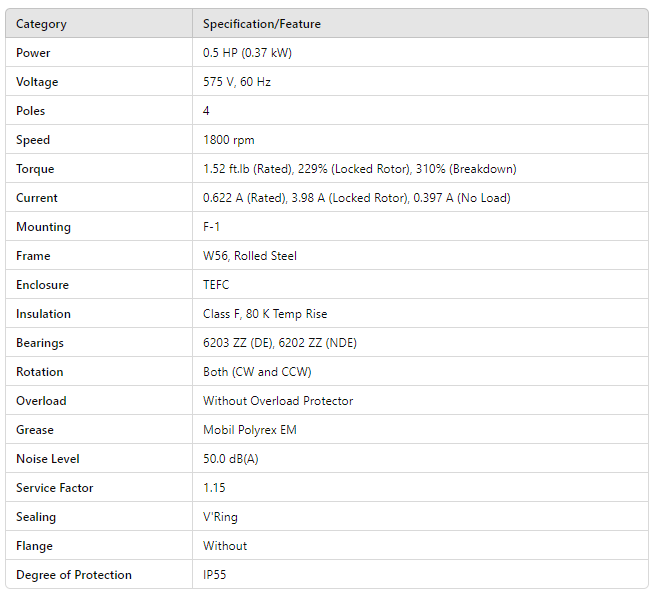
Task: Click the Poles row label
Action: 31,111
